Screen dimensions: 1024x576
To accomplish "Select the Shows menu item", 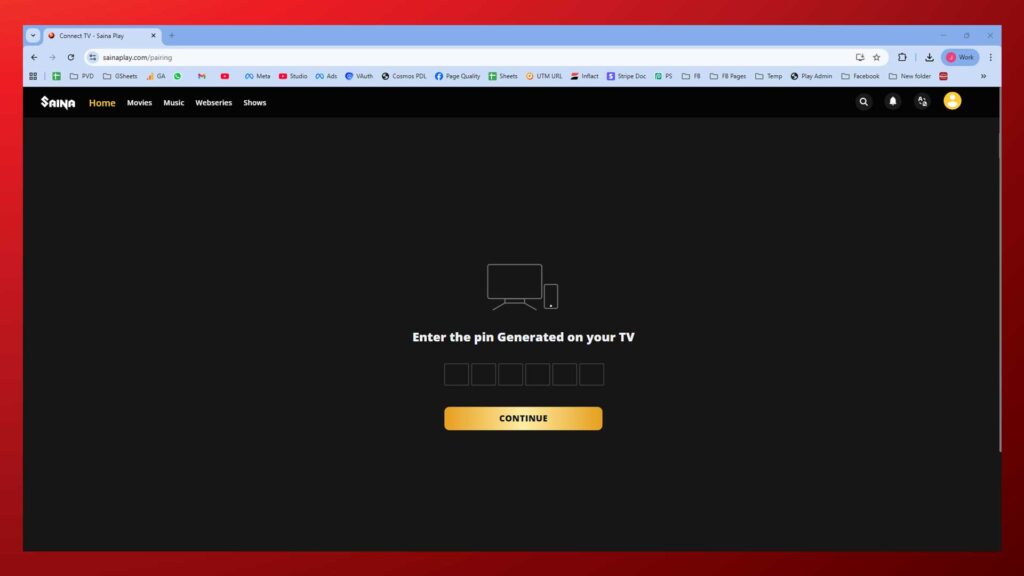I will click(x=255, y=103).
